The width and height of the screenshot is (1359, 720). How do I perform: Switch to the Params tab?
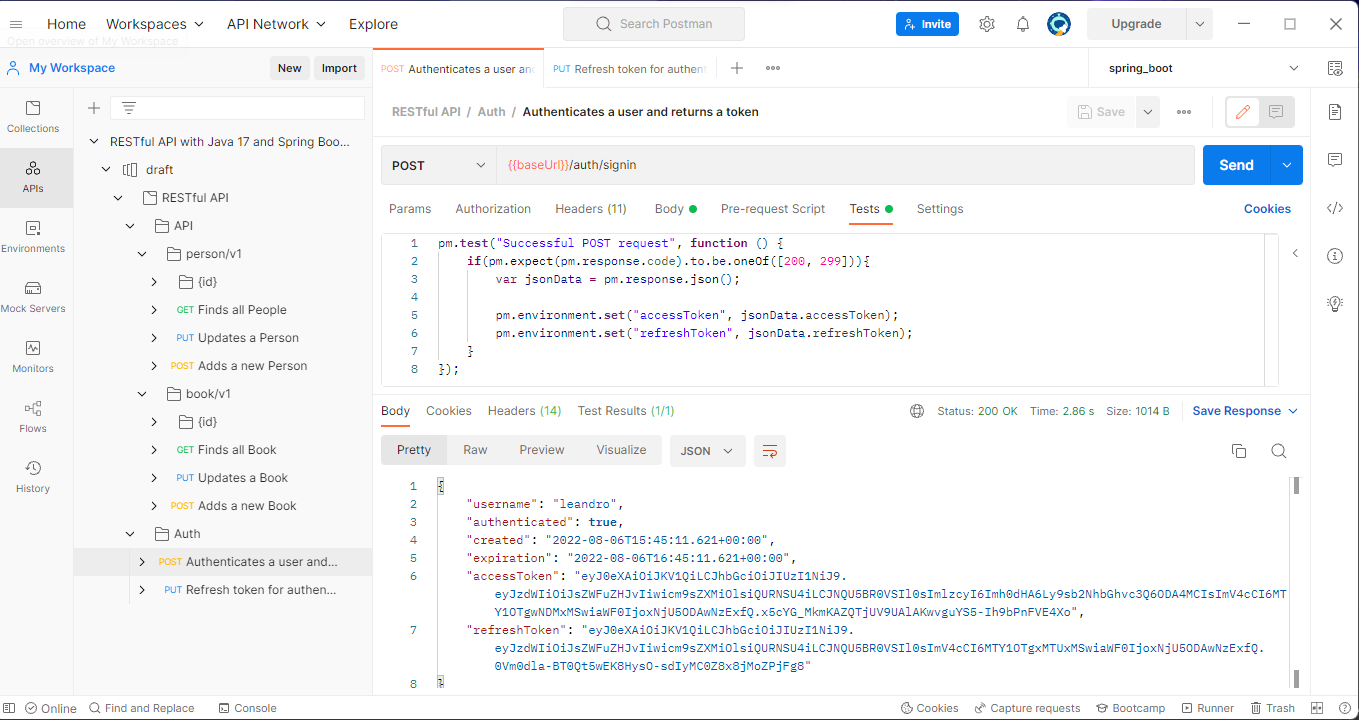pyautogui.click(x=410, y=209)
